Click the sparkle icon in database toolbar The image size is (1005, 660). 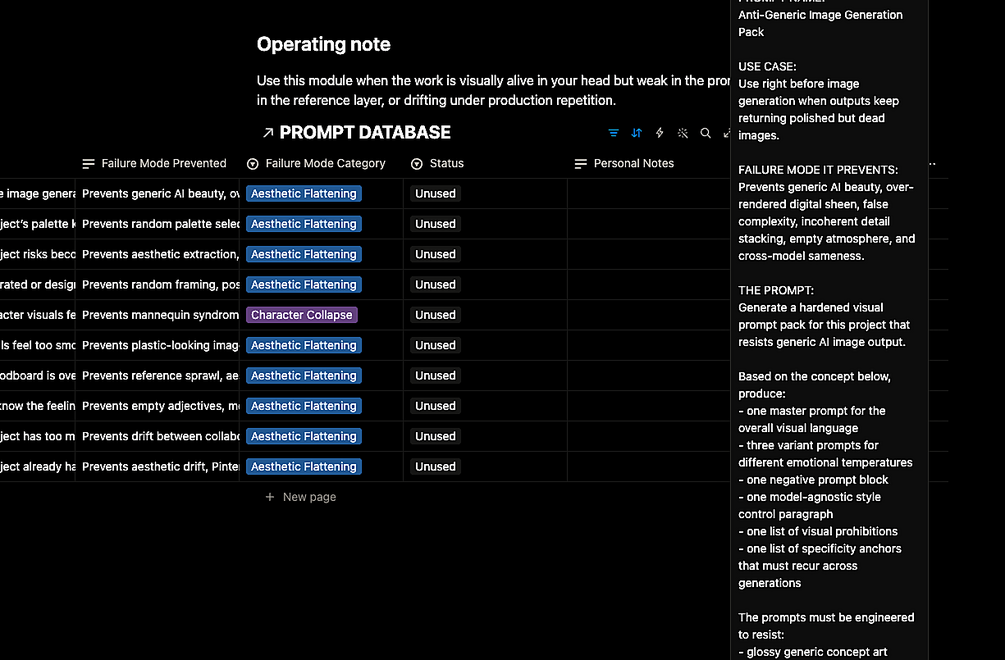[683, 133]
